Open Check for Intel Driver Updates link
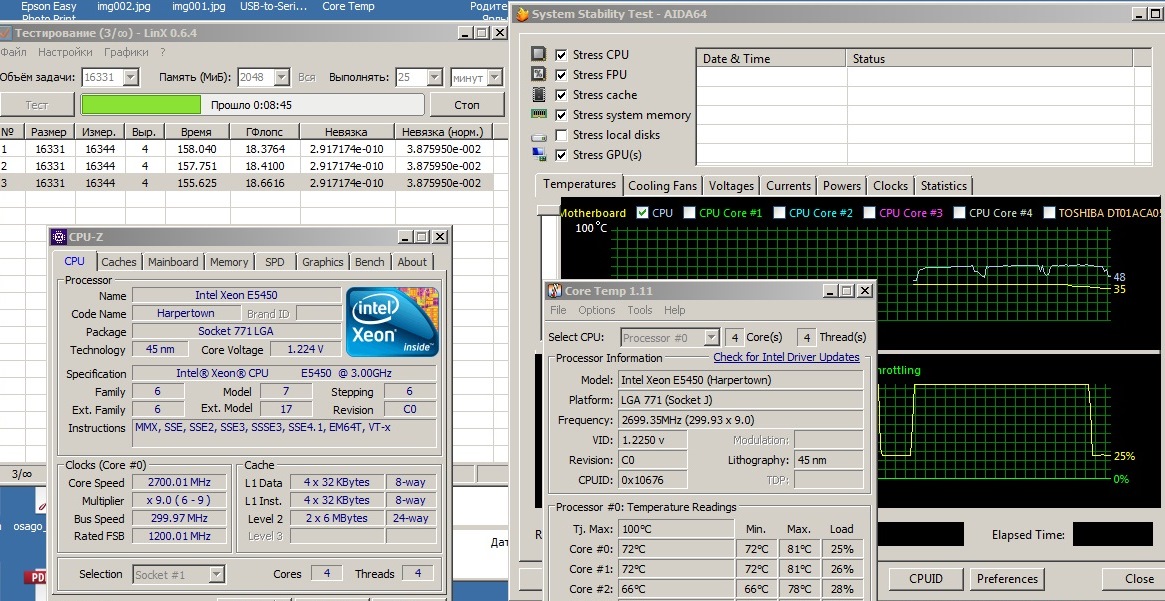This screenshot has width=1165, height=601. click(786, 357)
